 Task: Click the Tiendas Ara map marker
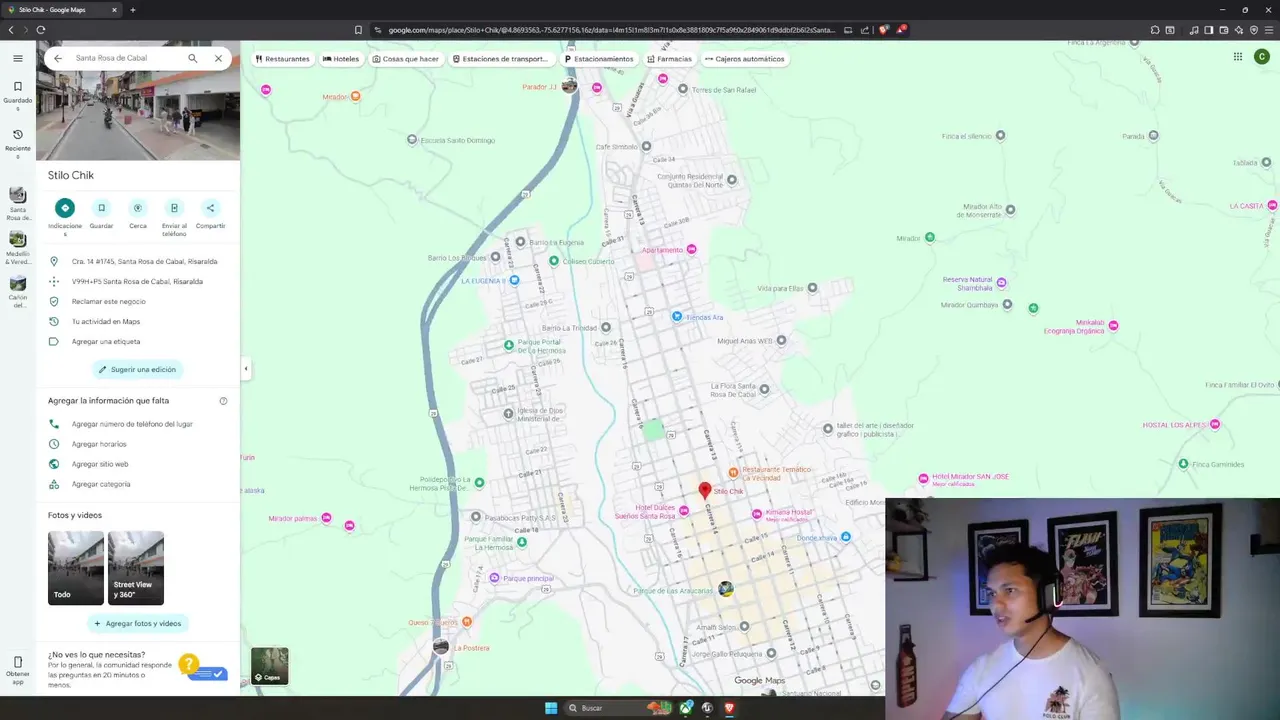[x=677, y=317]
